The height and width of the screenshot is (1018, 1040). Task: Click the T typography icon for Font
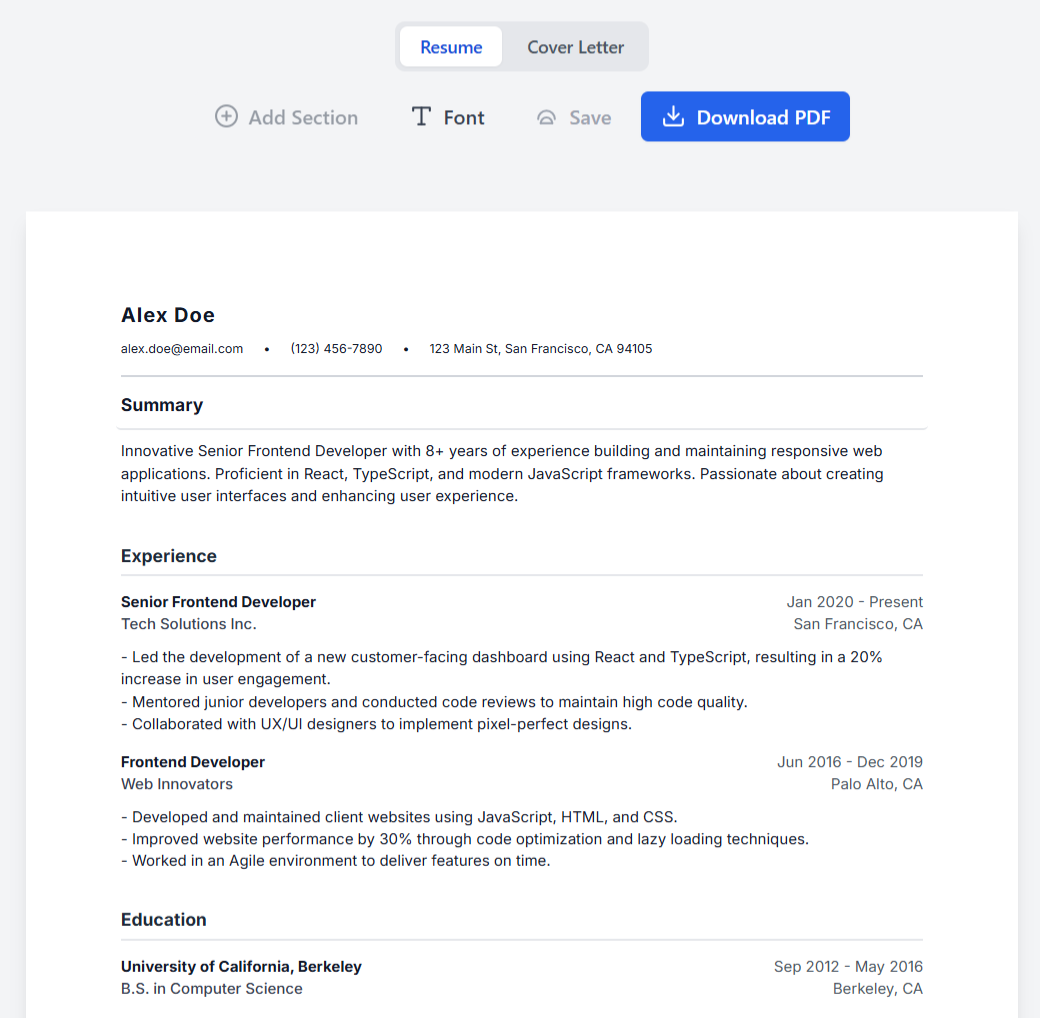point(421,117)
